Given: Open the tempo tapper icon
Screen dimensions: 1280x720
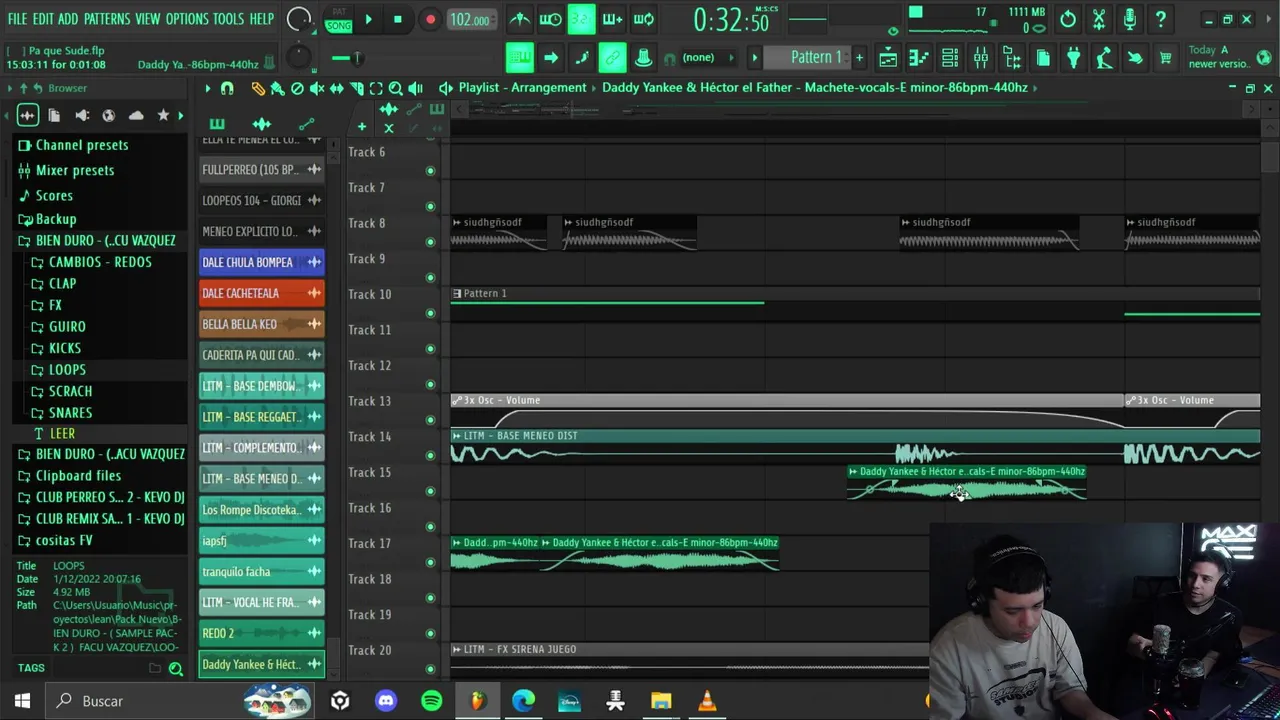Looking at the screenshot, I should (x=1104, y=58).
